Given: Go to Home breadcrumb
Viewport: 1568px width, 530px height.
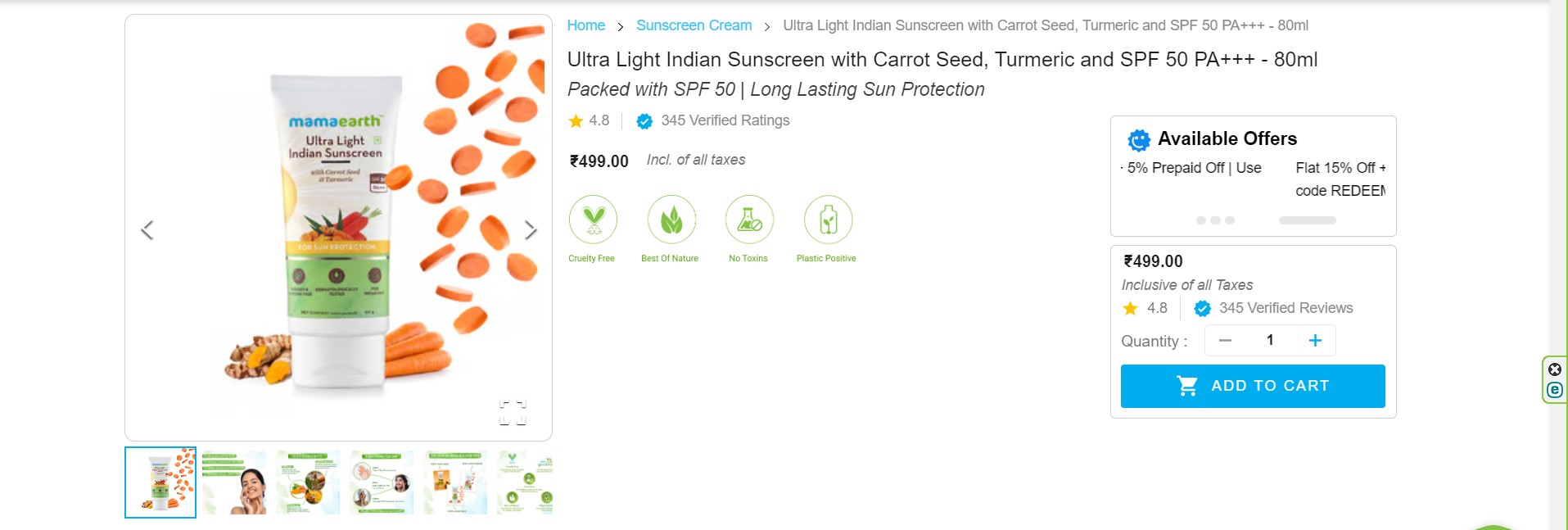Looking at the screenshot, I should click(586, 25).
